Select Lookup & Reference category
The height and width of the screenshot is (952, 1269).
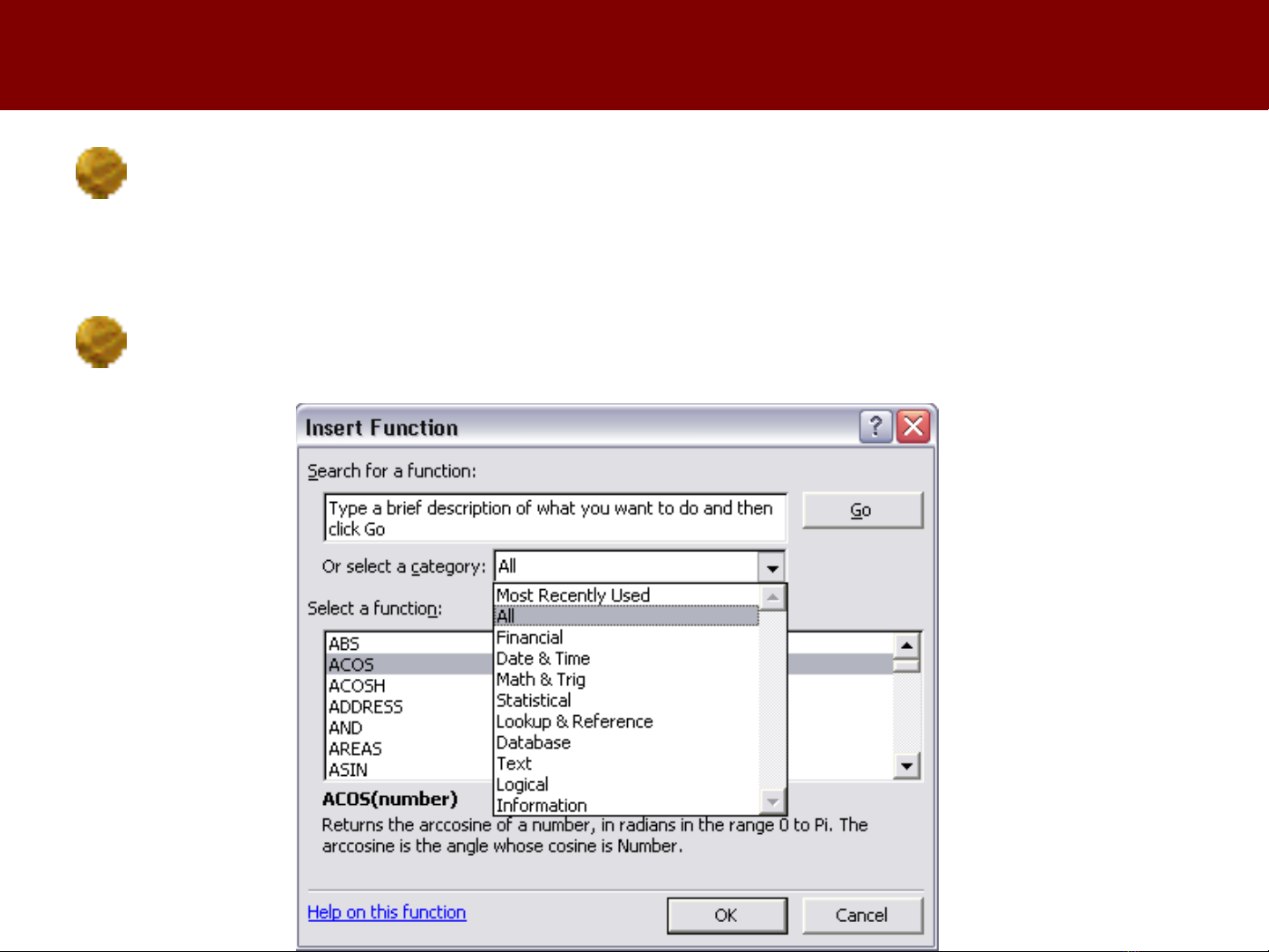coord(575,722)
